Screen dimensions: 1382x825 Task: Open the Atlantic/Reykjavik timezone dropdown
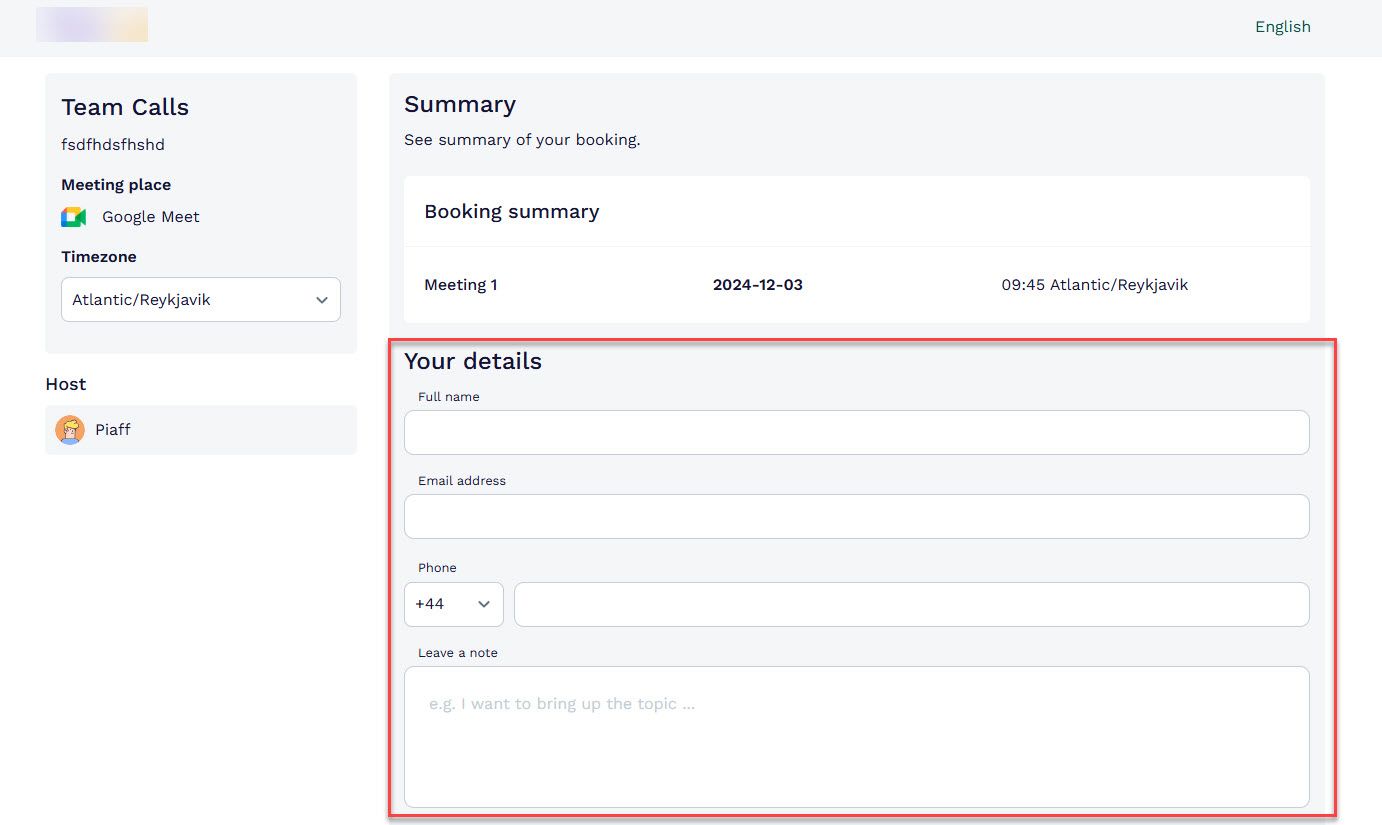pyautogui.click(x=200, y=299)
